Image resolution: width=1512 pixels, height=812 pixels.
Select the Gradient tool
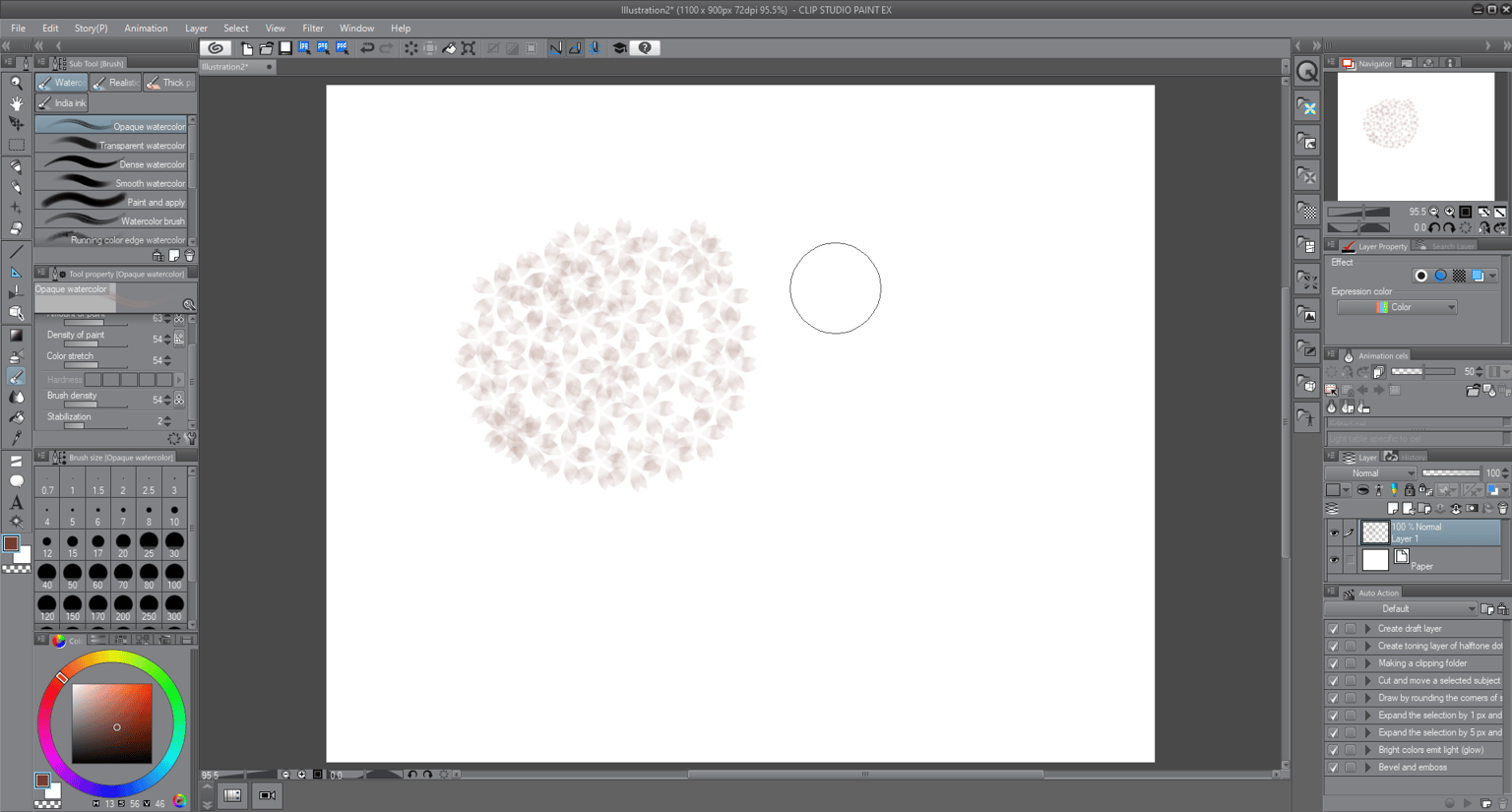[16, 335]
